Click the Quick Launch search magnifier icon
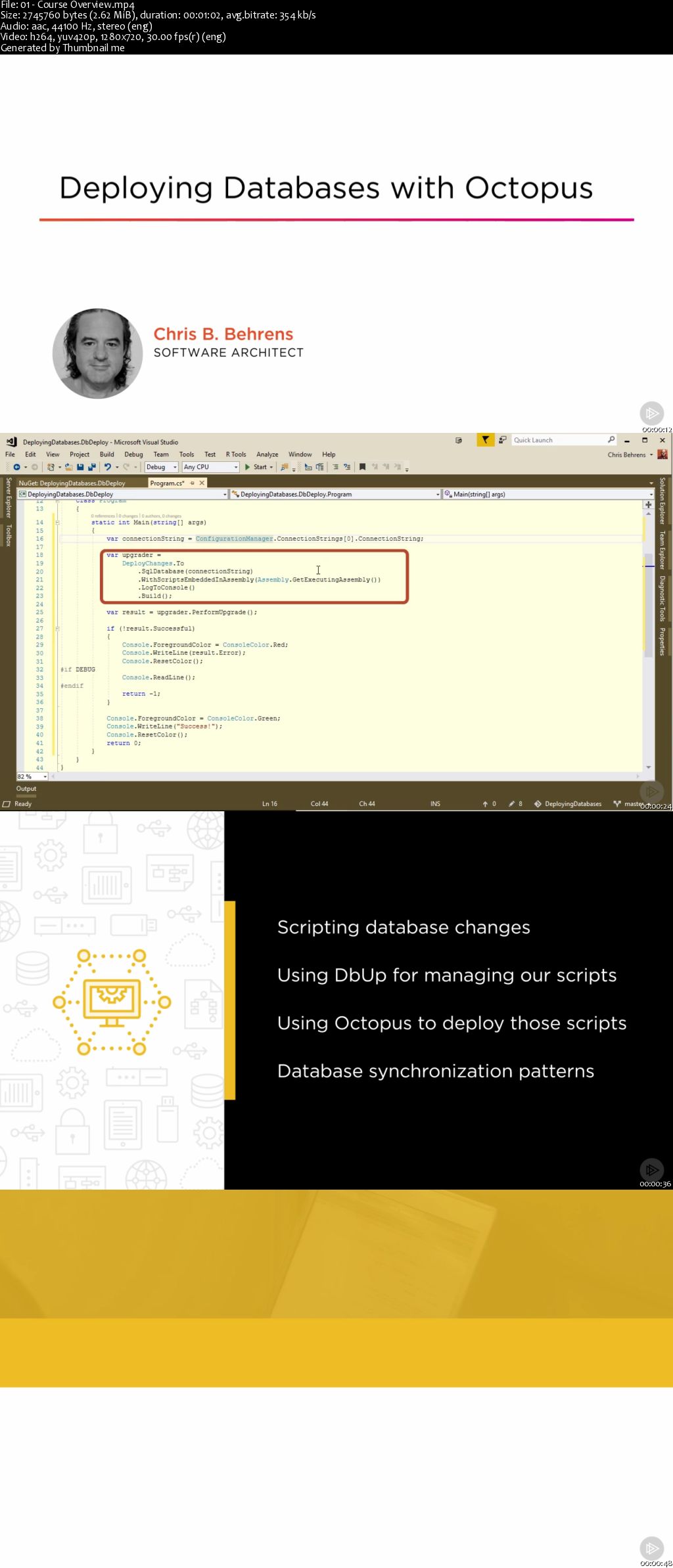 (x=611, y=440)
